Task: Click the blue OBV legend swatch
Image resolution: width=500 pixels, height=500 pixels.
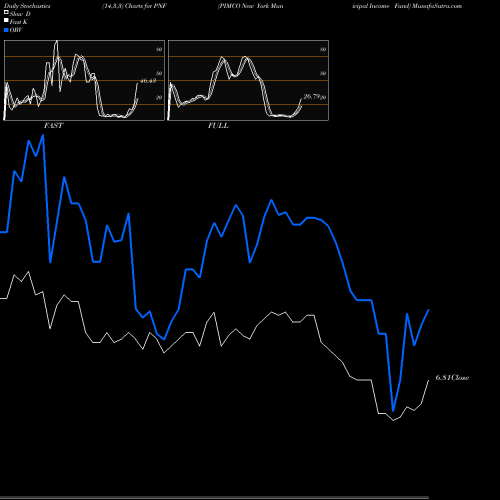Action: point(6,30)
